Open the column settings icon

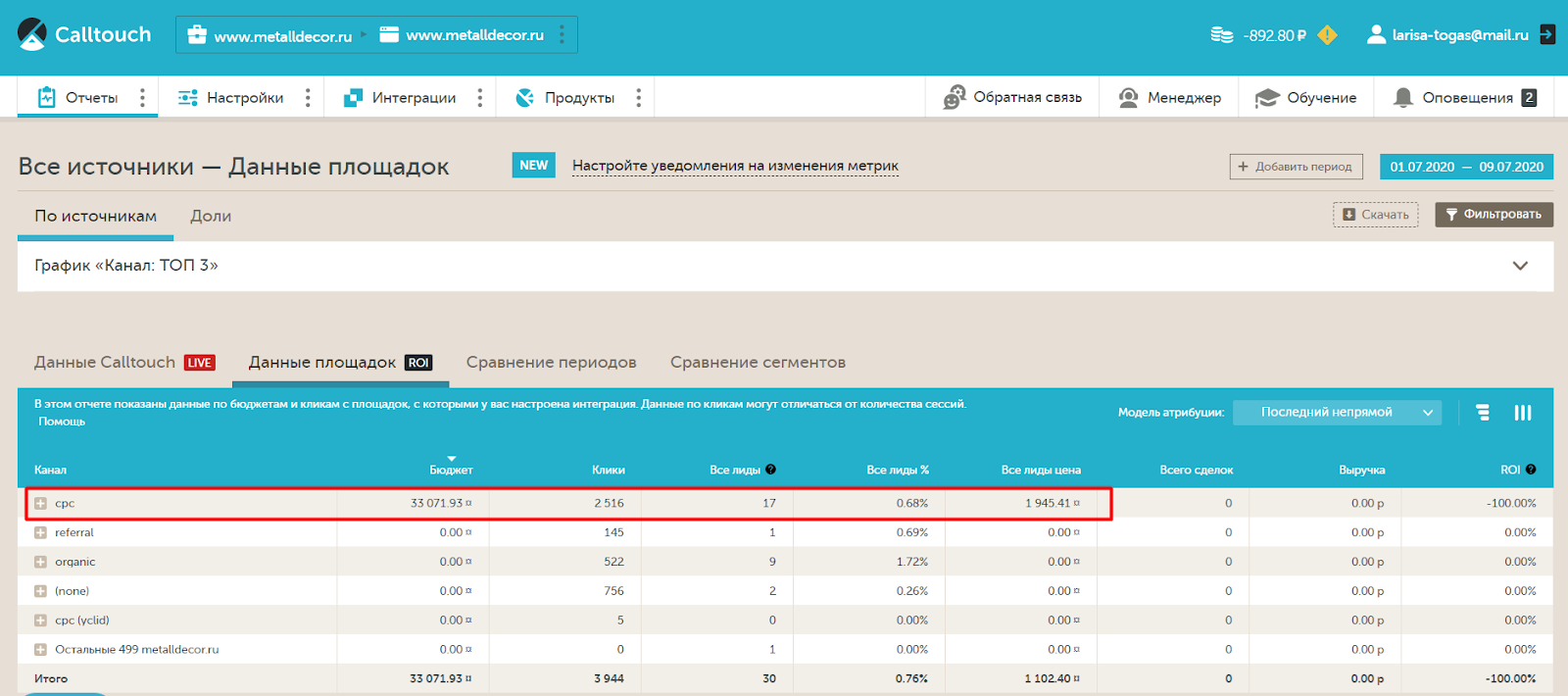pos(1522,413)
